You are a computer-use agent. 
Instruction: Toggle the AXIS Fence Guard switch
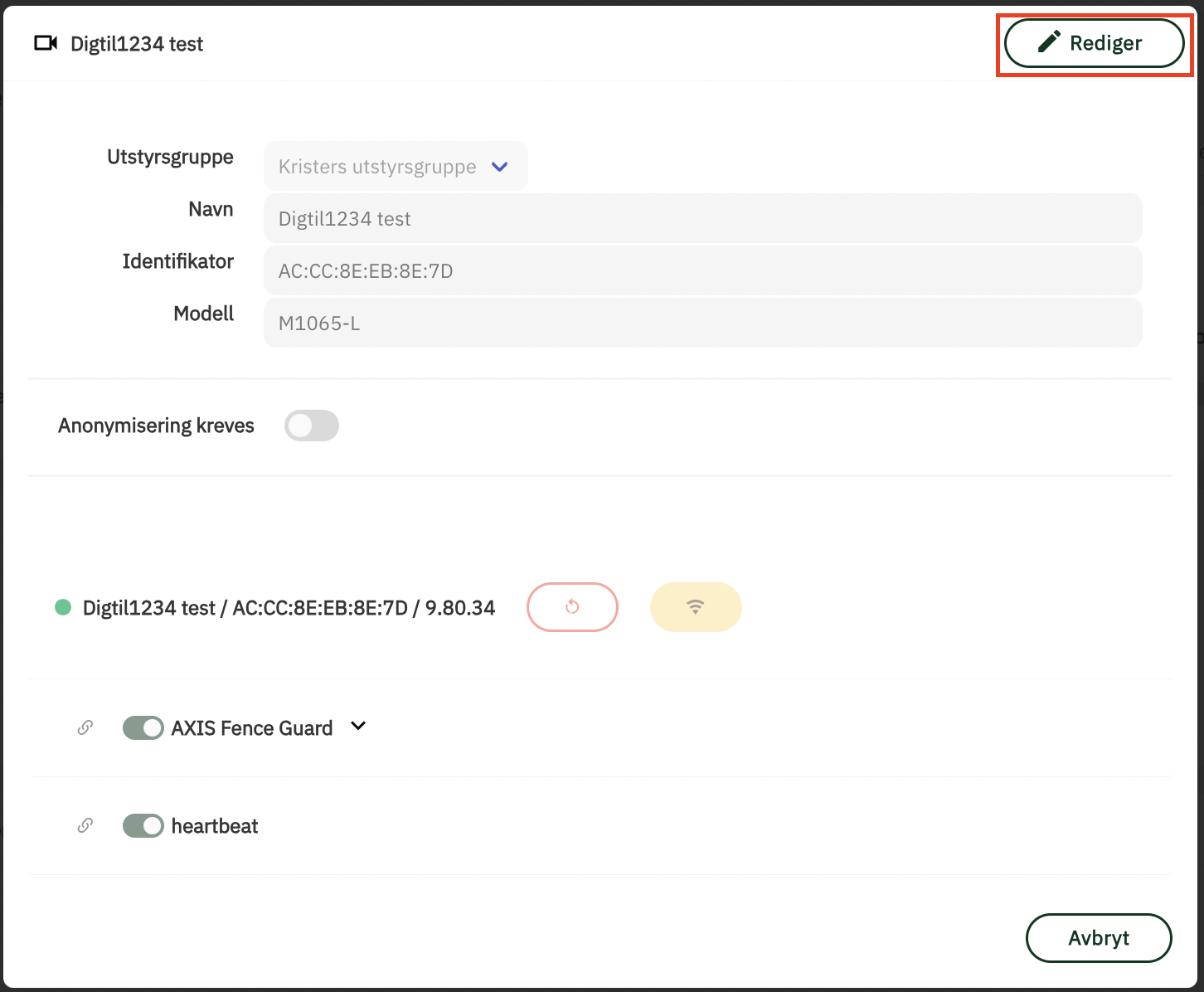click(x=143, y=728)
